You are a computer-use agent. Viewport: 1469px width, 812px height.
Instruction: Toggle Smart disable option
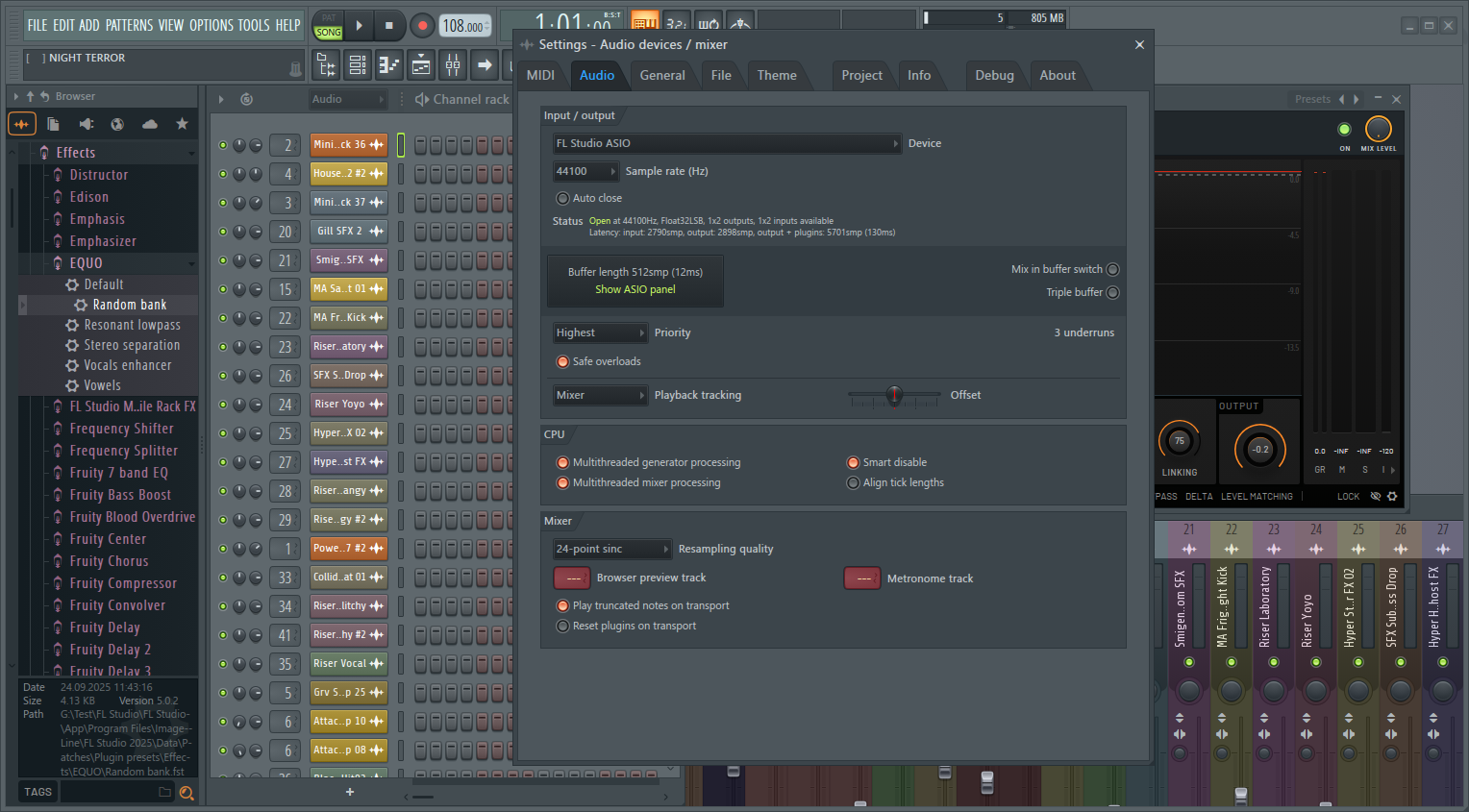point(853,463)
